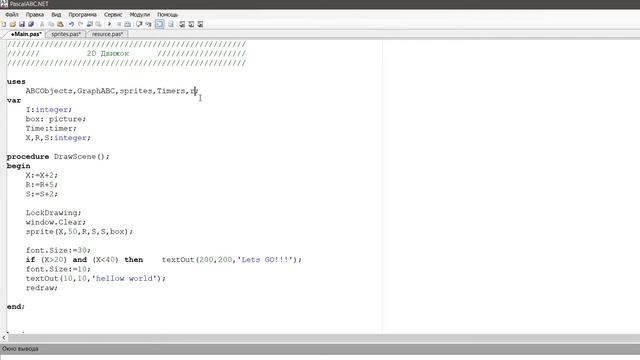Click the 'box: picture;' declaration
The image size is (640, 360).
[56, 119]
